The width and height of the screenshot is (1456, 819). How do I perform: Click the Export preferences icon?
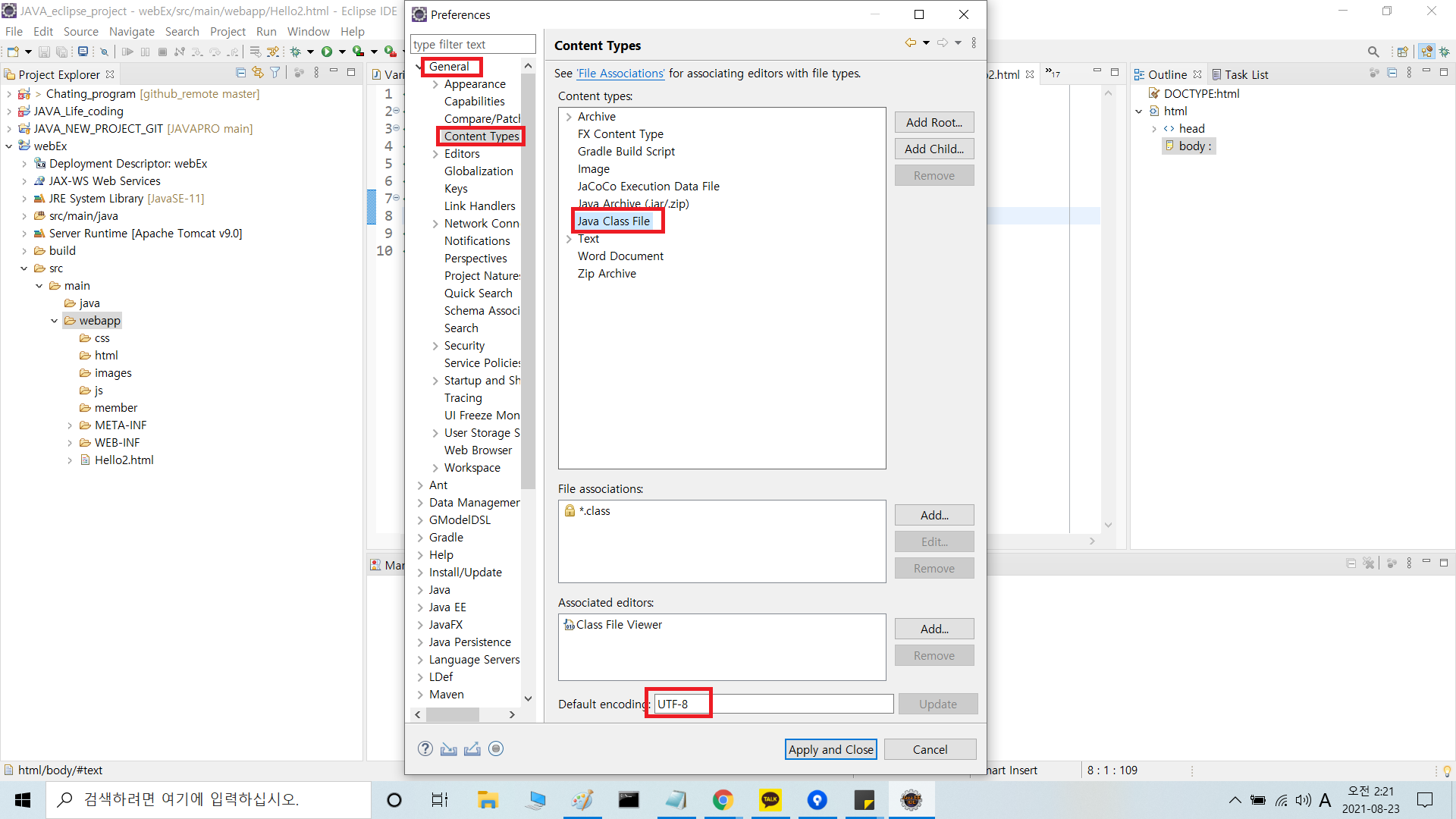(x=472, y=748)
